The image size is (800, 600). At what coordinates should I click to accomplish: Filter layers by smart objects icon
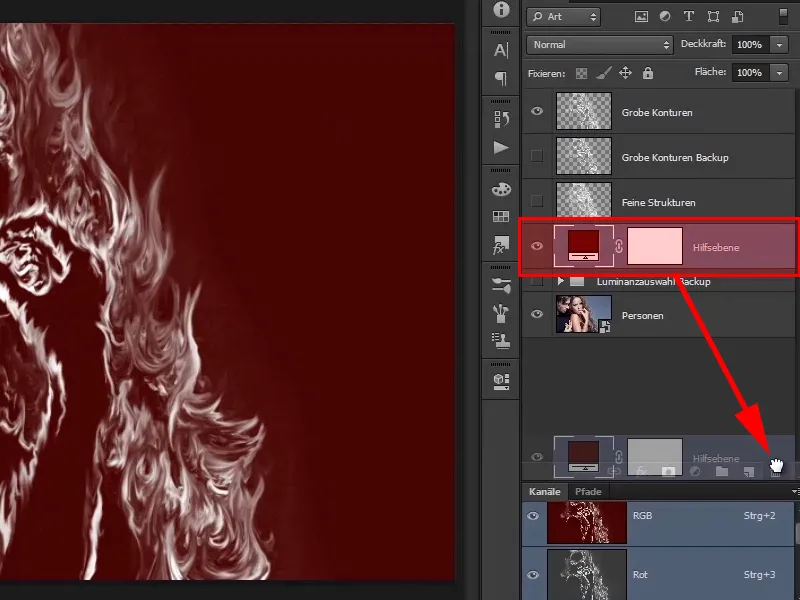click(737, 17)
